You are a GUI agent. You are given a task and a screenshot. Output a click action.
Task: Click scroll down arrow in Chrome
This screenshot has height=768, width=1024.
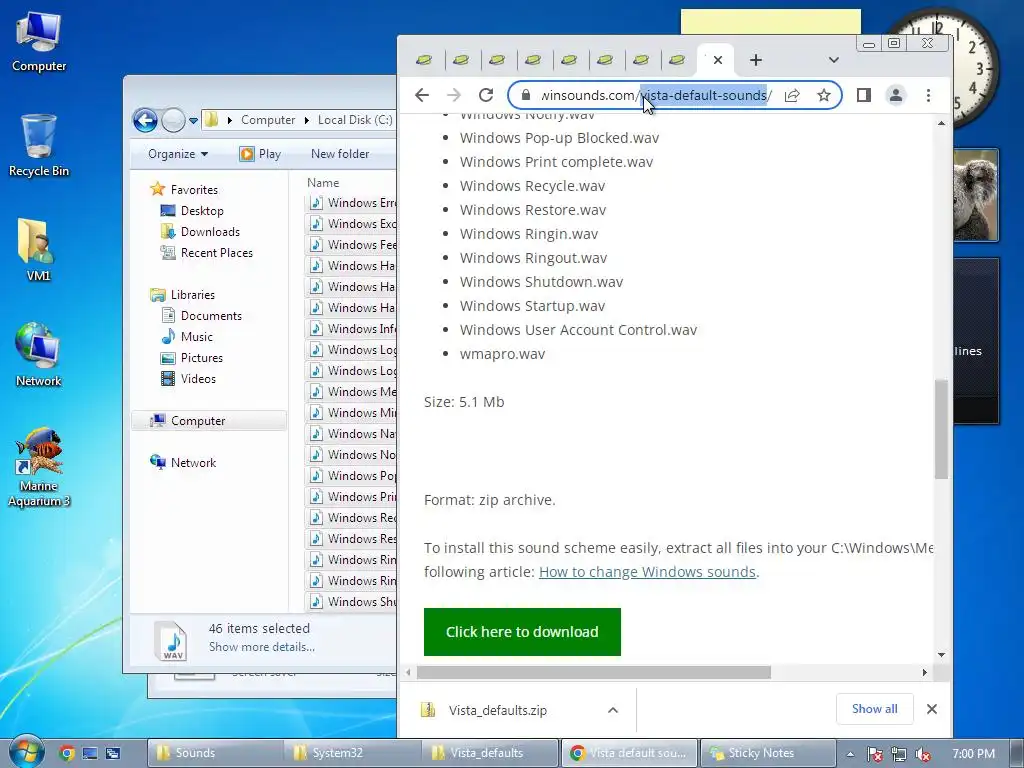coord(941,654)
